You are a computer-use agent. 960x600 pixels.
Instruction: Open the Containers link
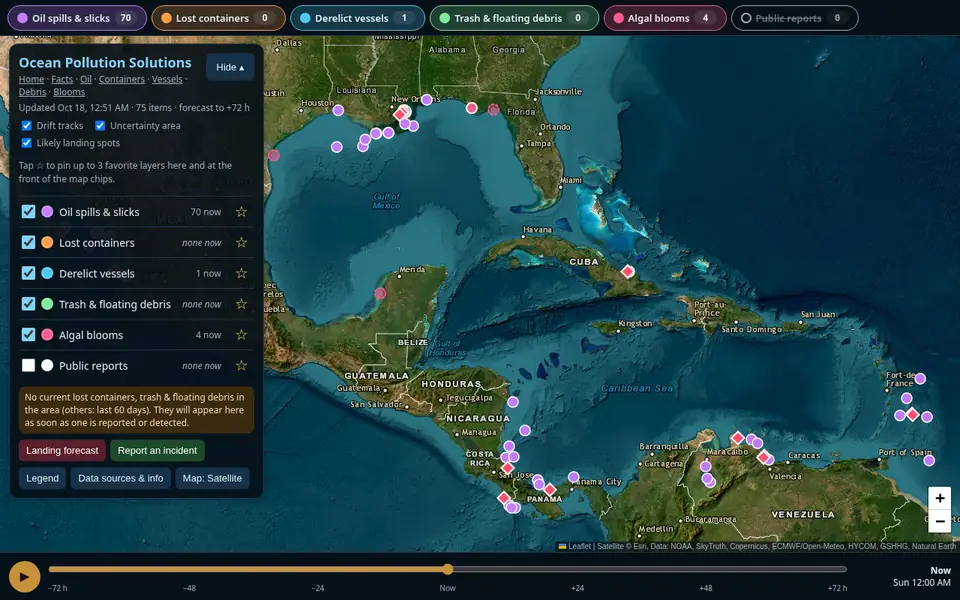click(122, 79)
